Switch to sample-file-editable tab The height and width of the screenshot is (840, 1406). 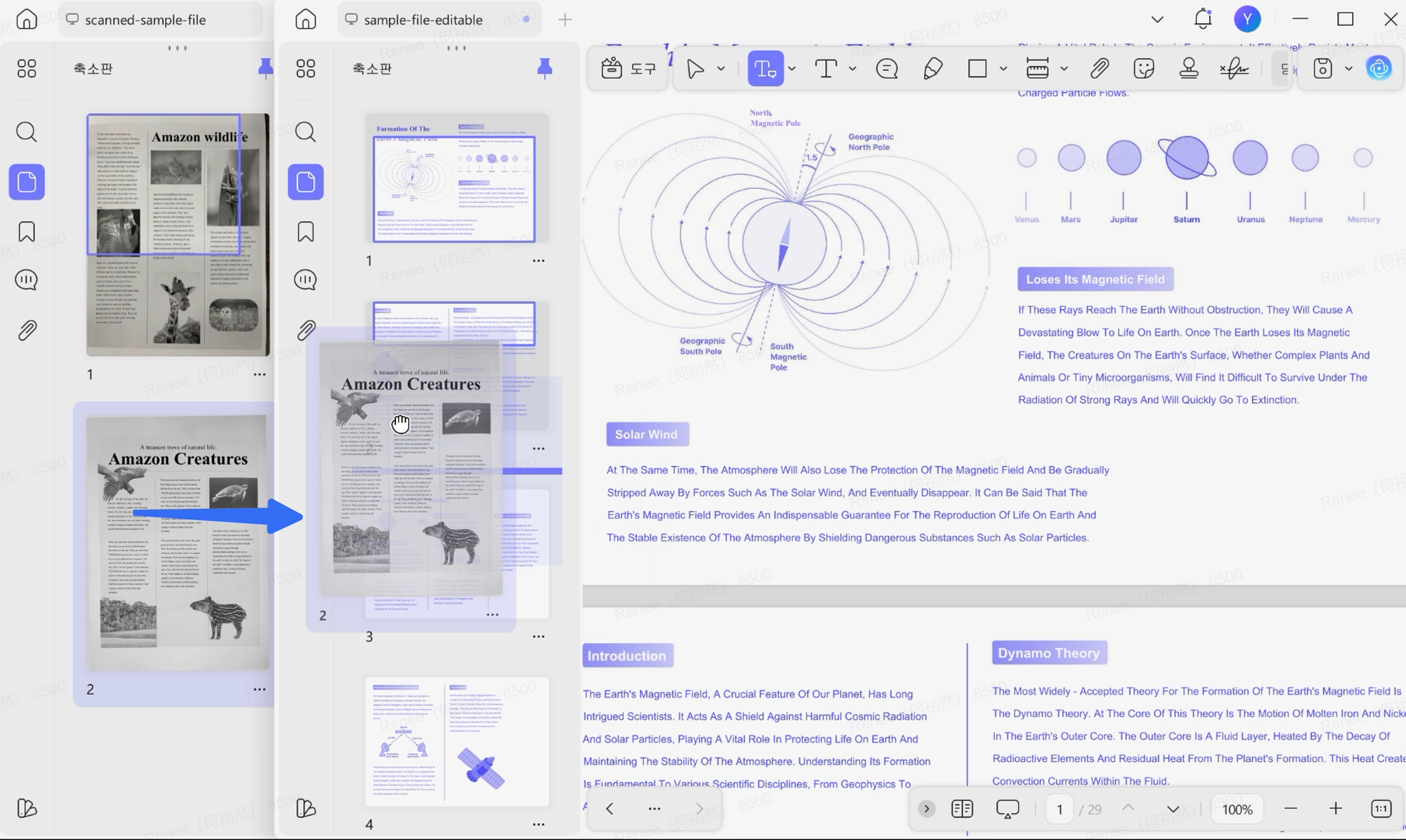[x=440, y=19]
